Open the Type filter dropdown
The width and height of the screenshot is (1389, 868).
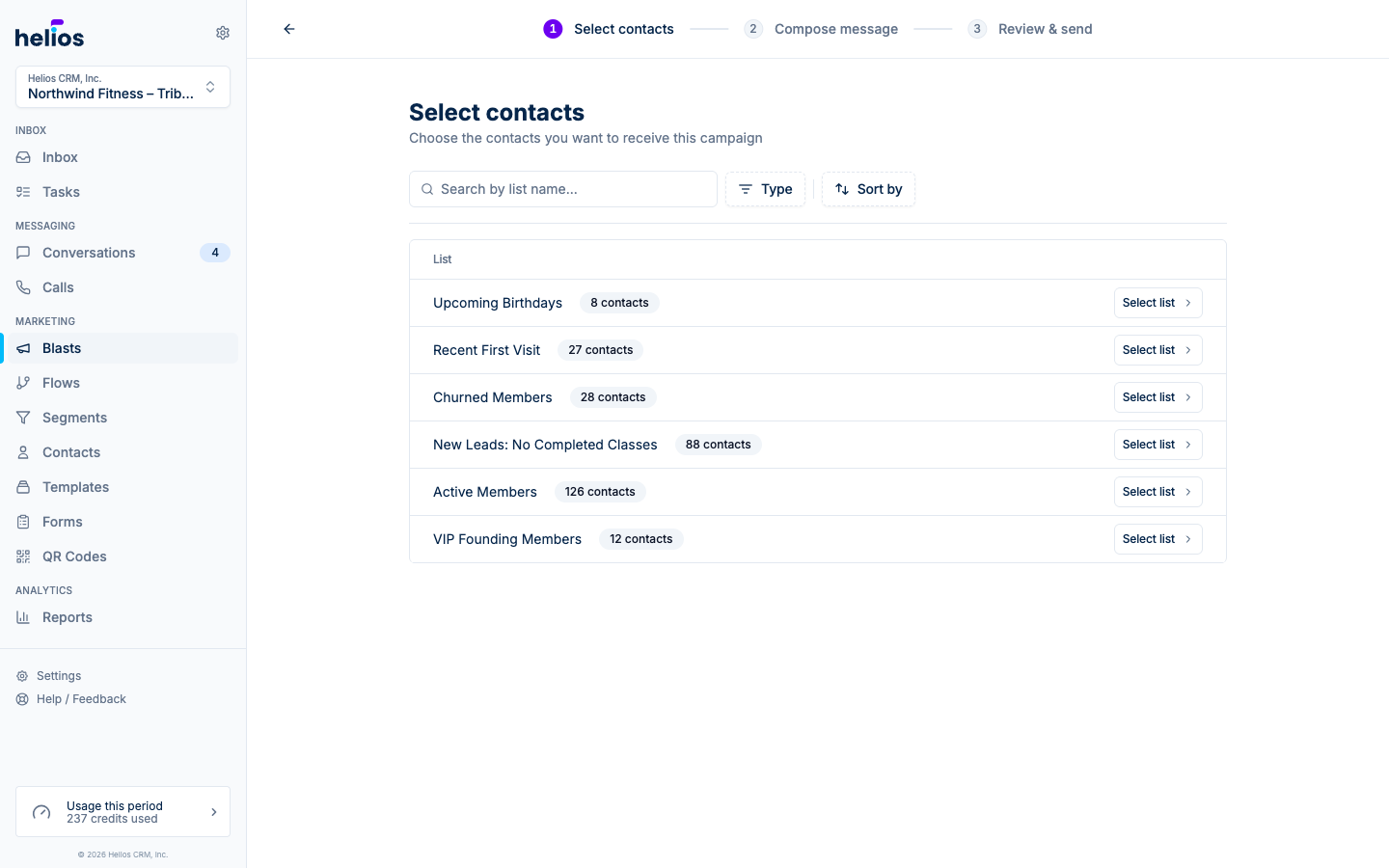[x=765, y=189]
